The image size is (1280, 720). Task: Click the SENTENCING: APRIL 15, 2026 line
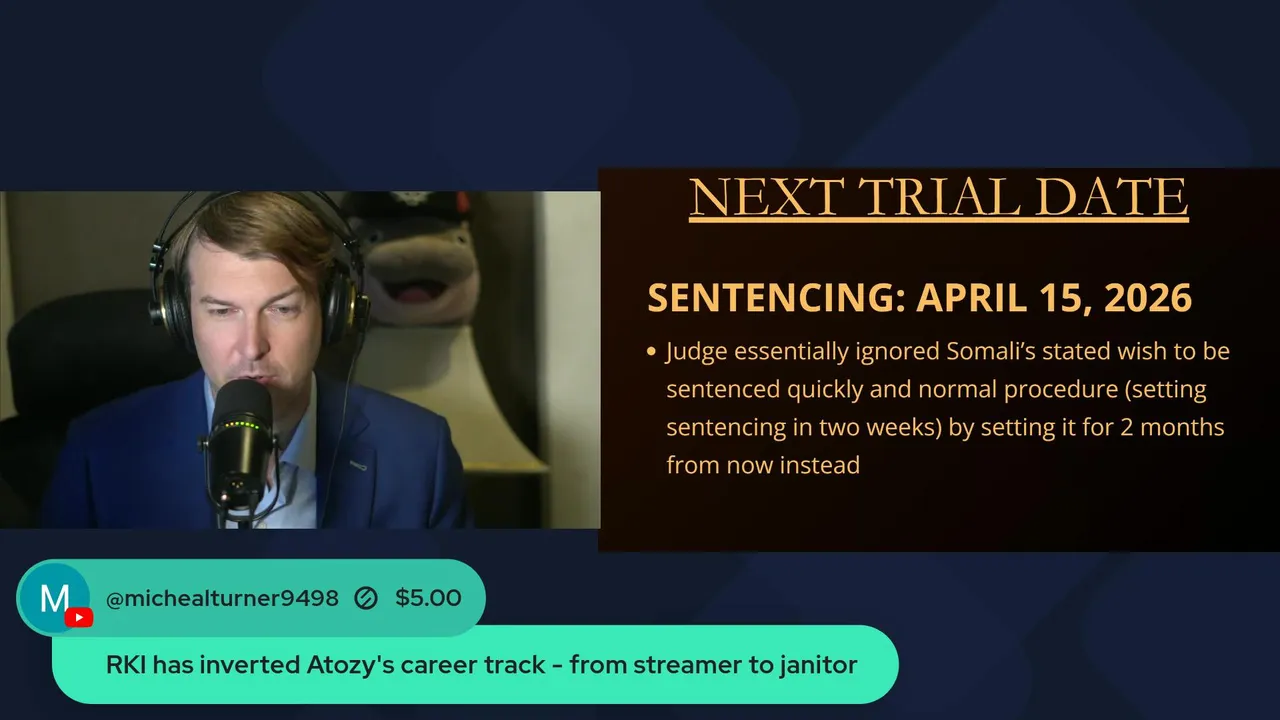click(x=919, y=298)
